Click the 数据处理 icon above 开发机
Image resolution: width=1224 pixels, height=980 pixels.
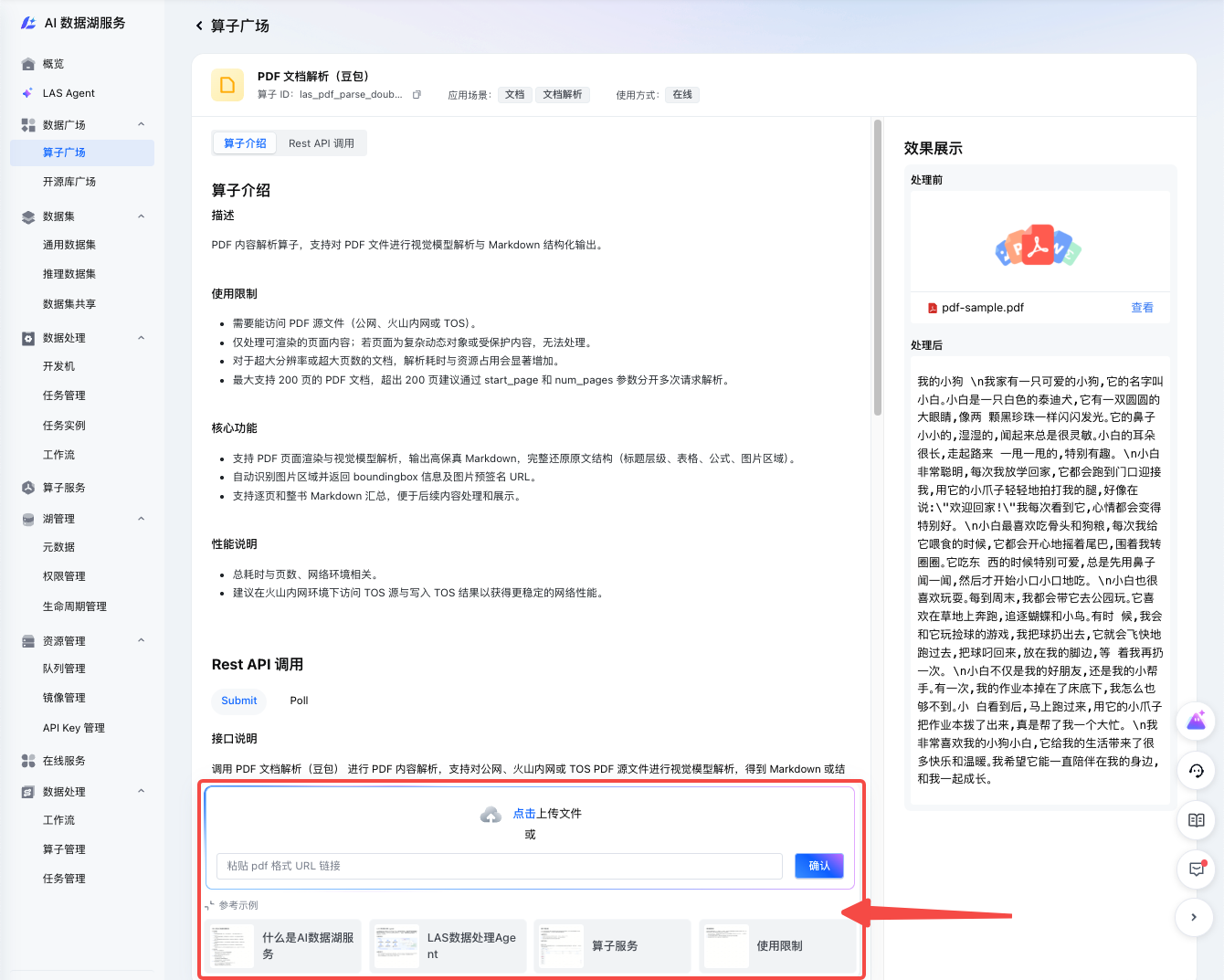pos(28,338)
